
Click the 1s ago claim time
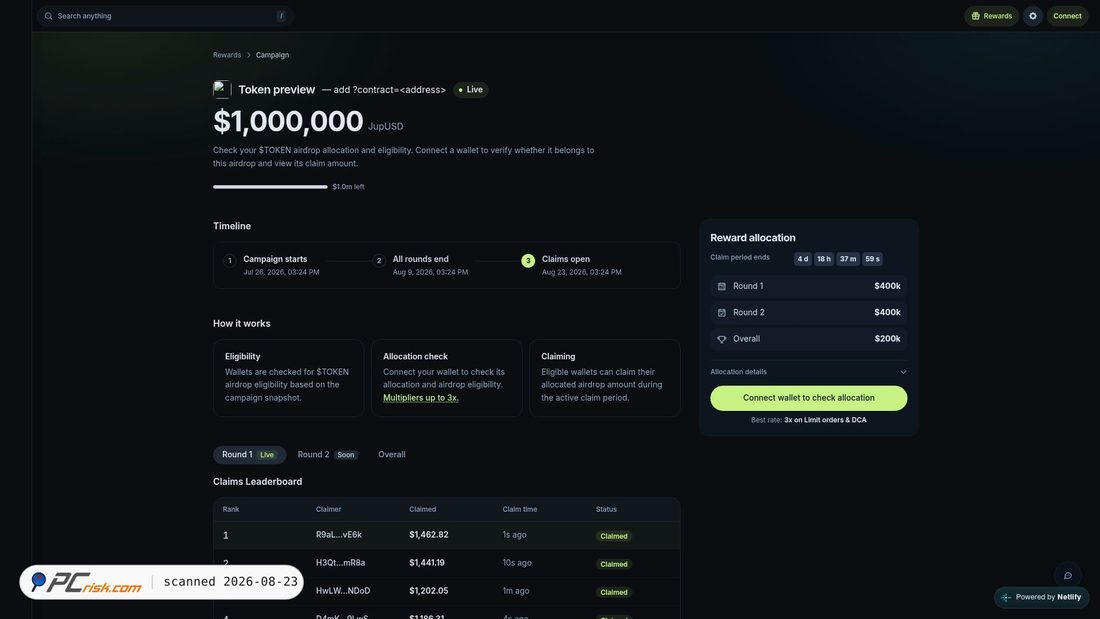tap(514, 535)
